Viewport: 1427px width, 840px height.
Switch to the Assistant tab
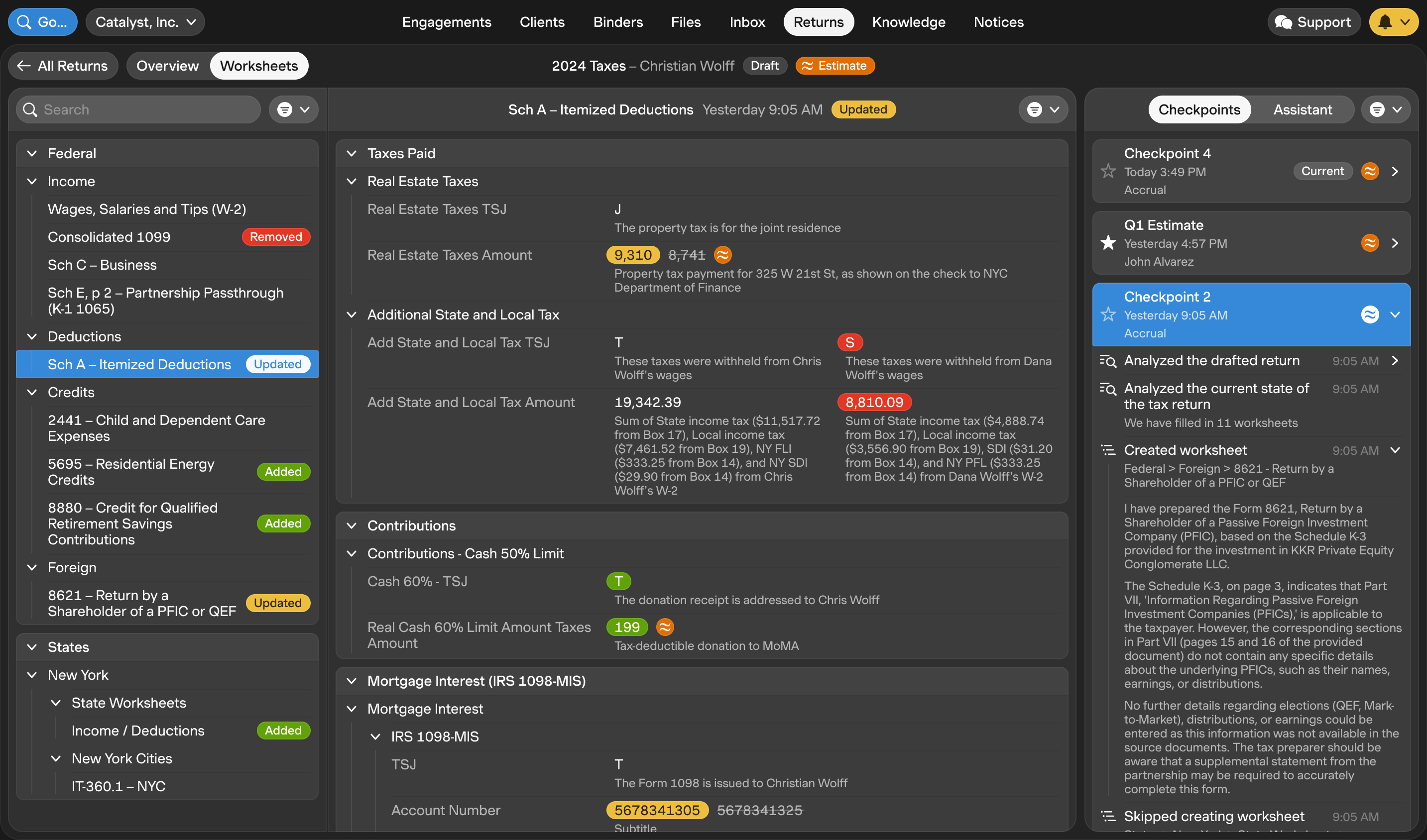(x=1302, y=110)
